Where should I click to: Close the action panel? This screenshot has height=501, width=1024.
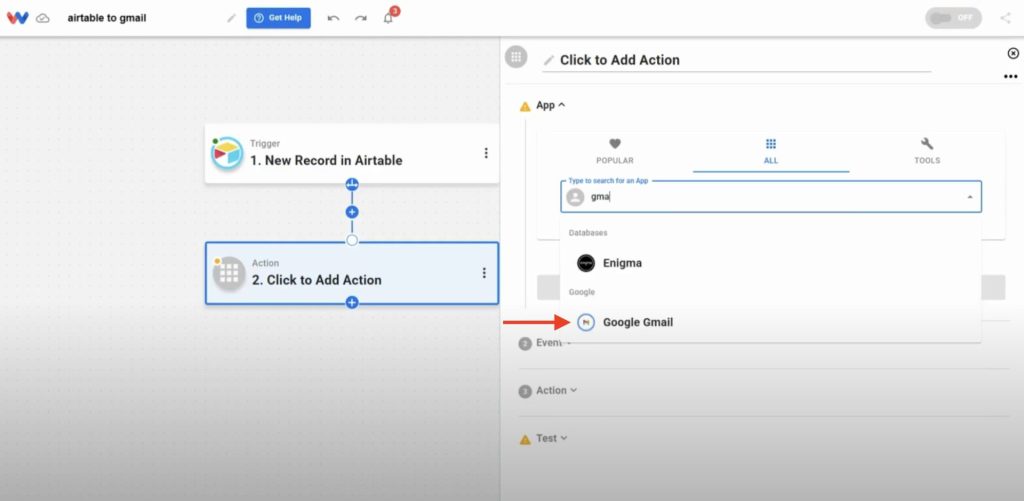point(1013,54)
